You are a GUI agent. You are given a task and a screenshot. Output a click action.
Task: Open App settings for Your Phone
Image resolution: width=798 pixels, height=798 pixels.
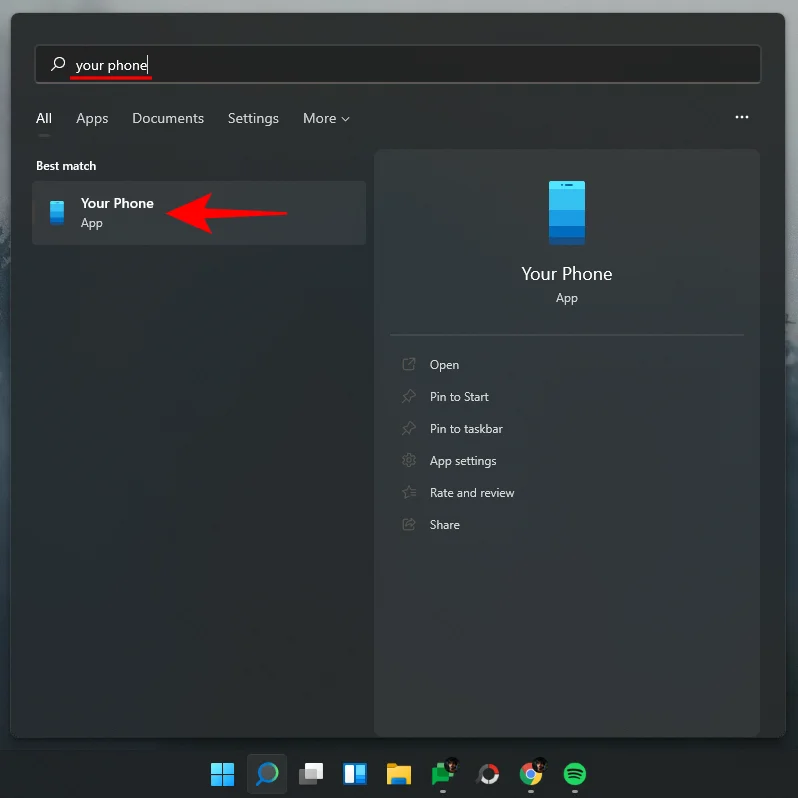point(463,461)
